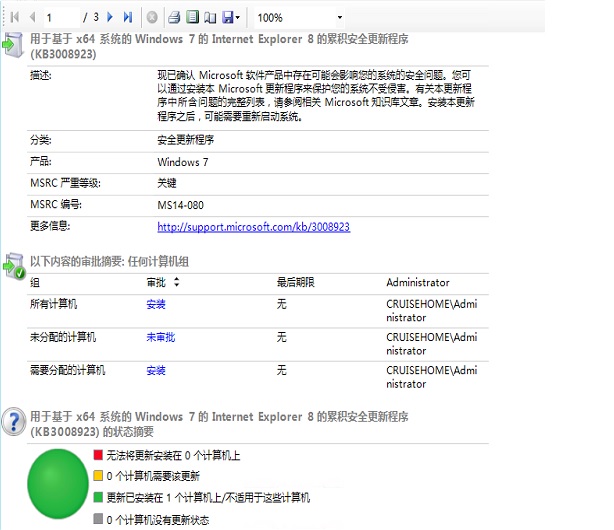Click the status summary question mark icon
The height and width of the screenshot is (530, 614).
pyautogui.click(x=14, y=422)
